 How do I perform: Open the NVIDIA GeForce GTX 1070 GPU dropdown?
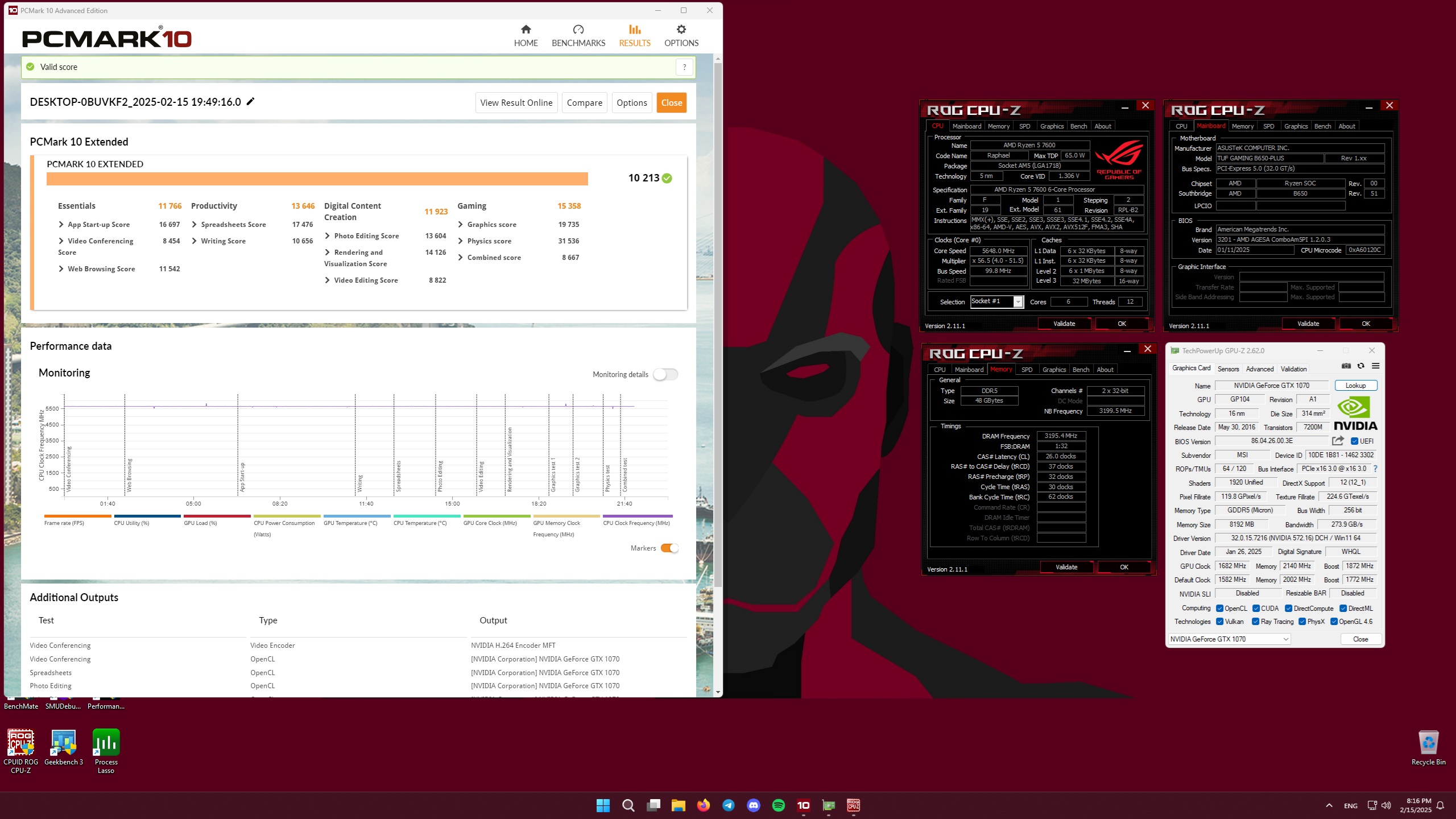[x=1229, y=639]
